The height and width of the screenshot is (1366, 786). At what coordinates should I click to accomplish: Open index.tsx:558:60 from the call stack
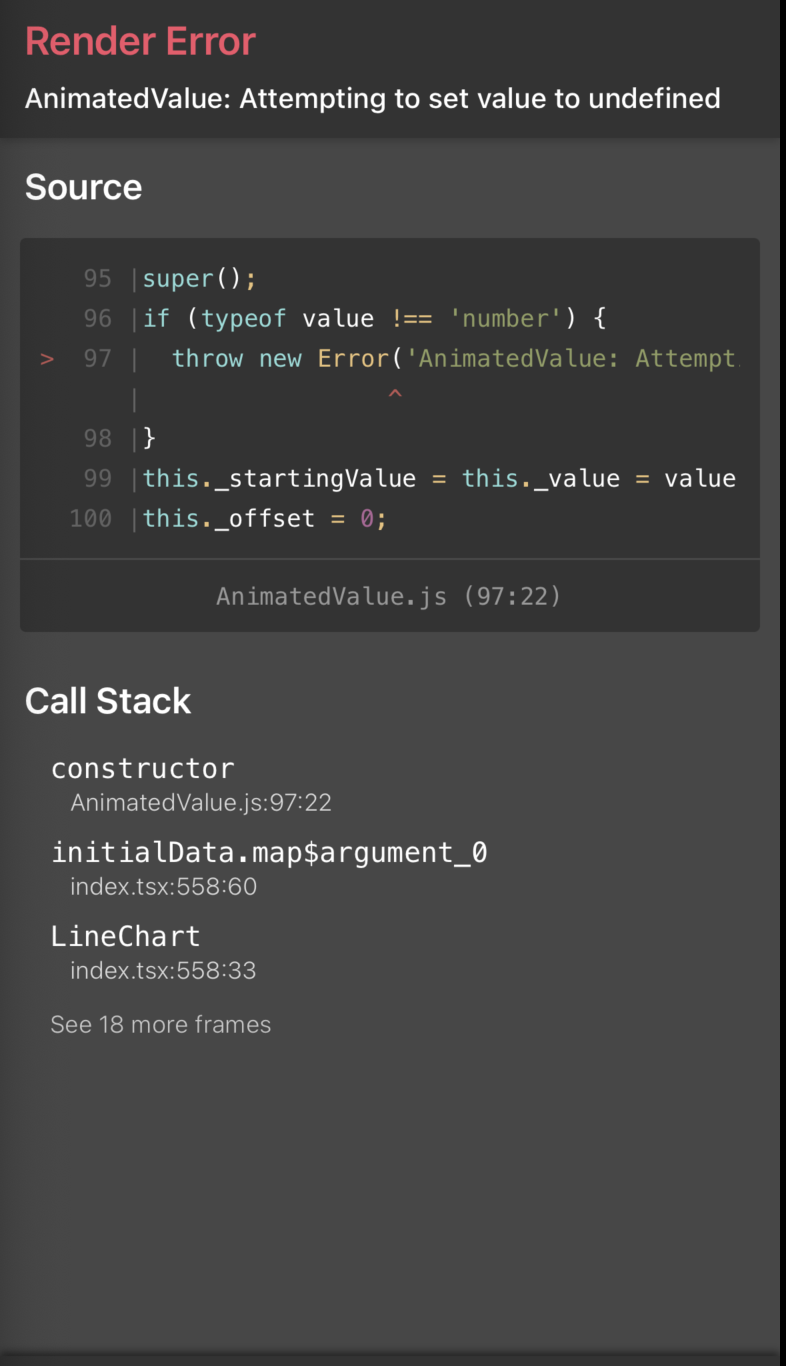coord(163,886)
